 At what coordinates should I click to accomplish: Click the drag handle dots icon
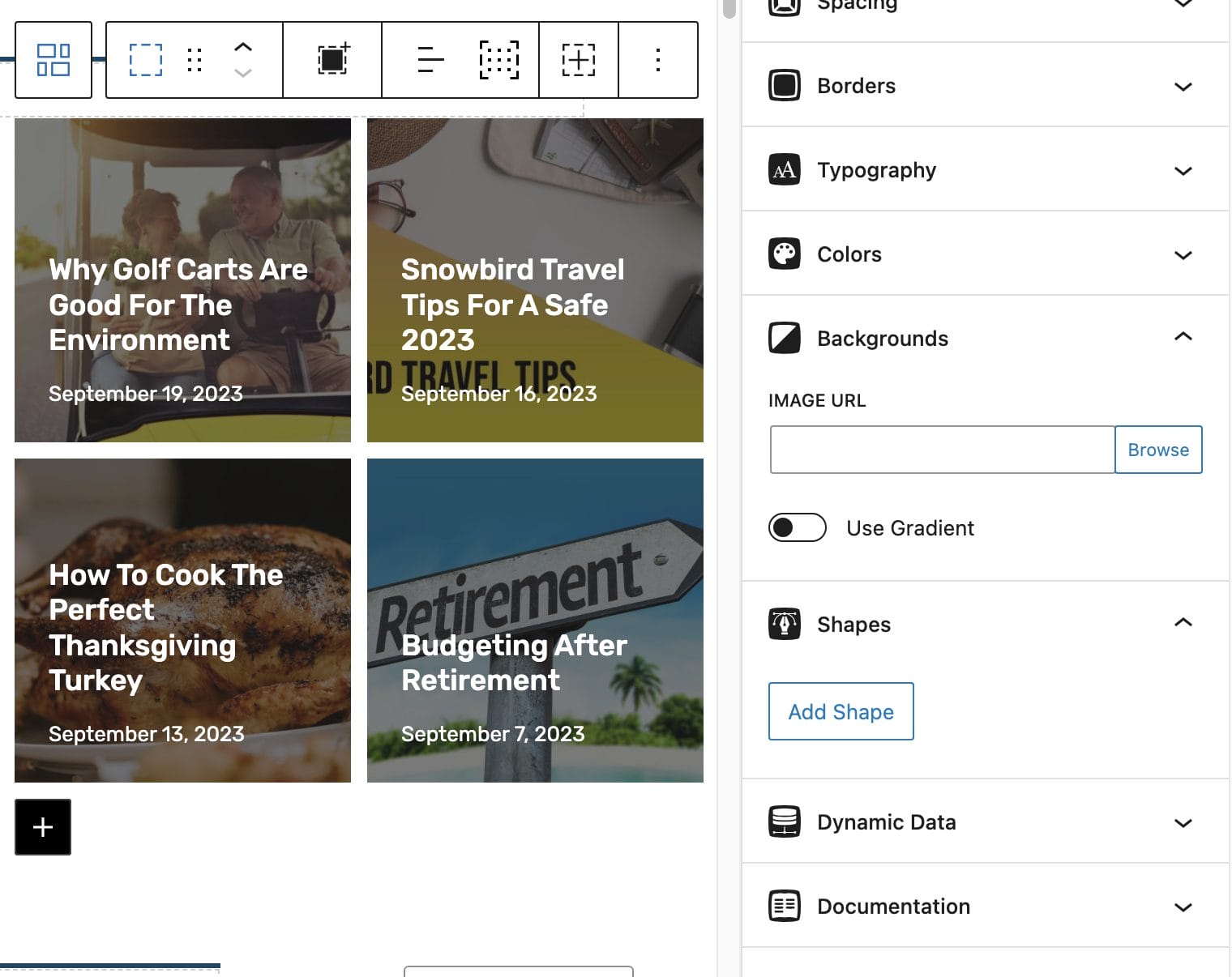[195, 60]
